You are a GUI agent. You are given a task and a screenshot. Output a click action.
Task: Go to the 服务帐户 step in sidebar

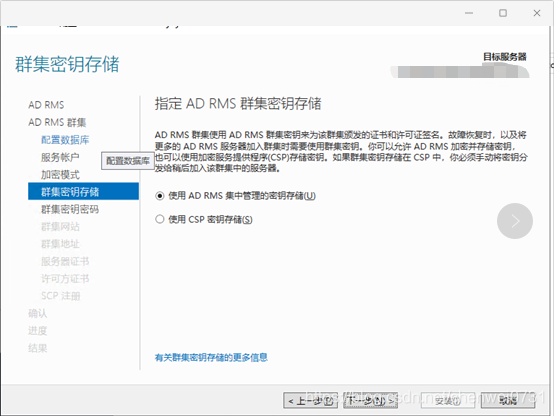(60, 157)
